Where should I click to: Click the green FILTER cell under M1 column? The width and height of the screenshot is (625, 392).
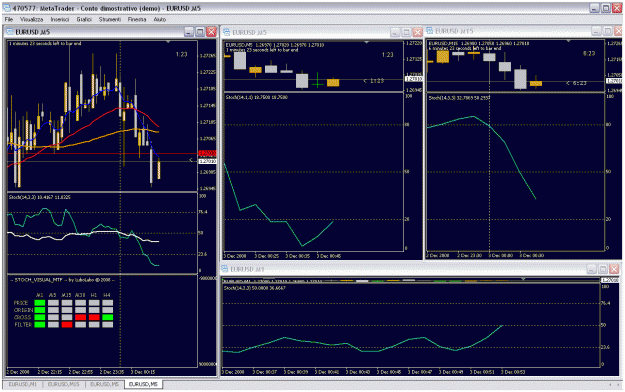[40, 325]
